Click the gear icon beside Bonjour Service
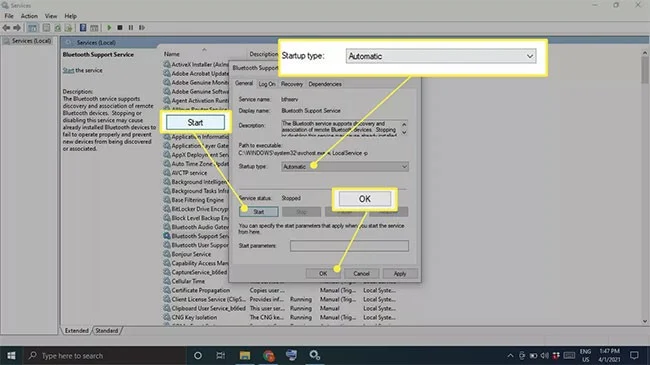Screen dimensions: 650x365 (167, 254)
